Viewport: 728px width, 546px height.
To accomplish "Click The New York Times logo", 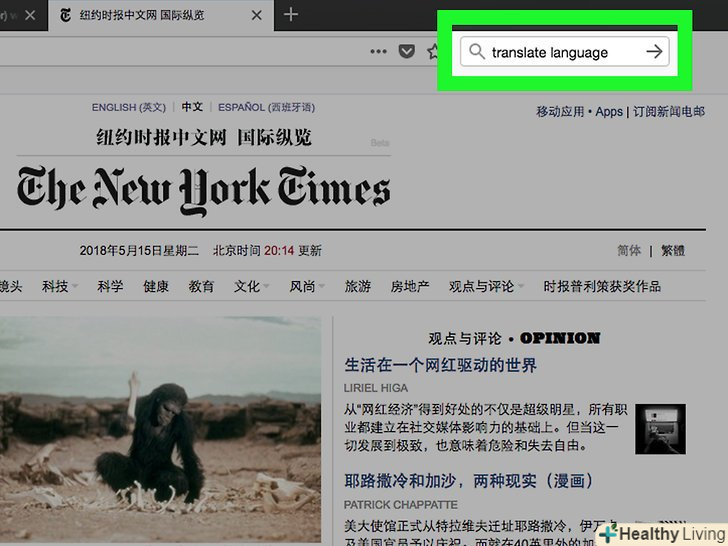I will pyautogui.click(x=203, y=191).
